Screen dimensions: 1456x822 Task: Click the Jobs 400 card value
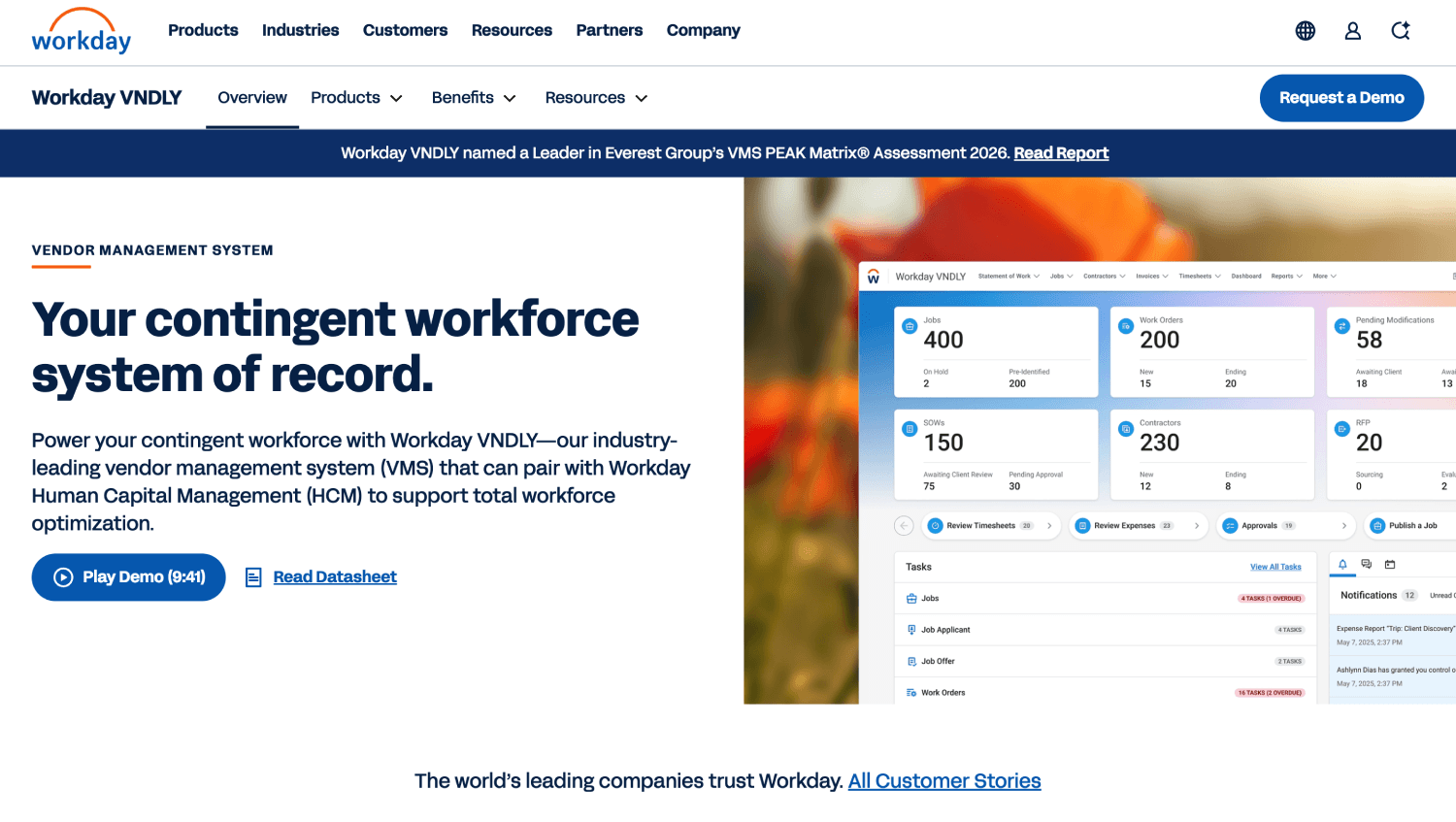(943, 340)
